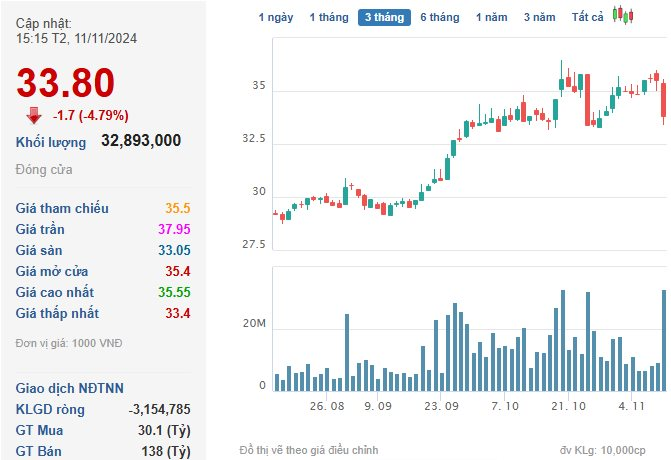Click the 23. 09 date marker on axis

click(x=441, y=406)
